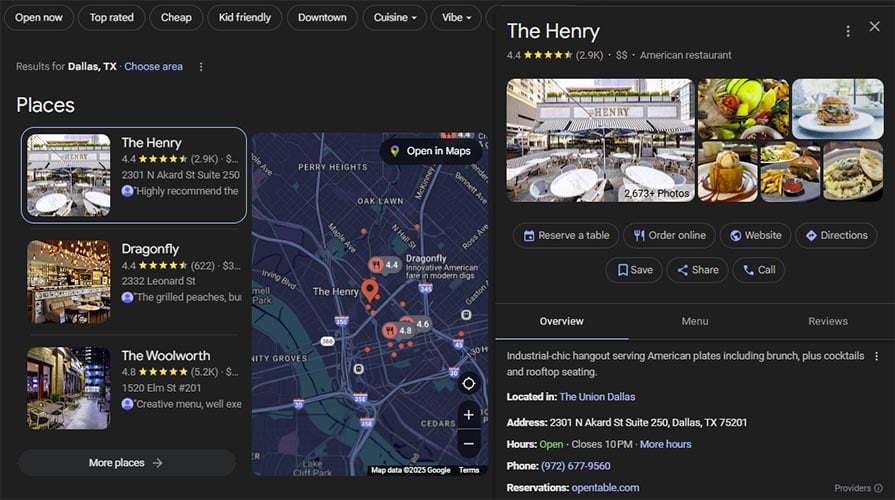The image size is (895, 500).
Task: Click the red Henry map pin
Action: click(370, 290)
